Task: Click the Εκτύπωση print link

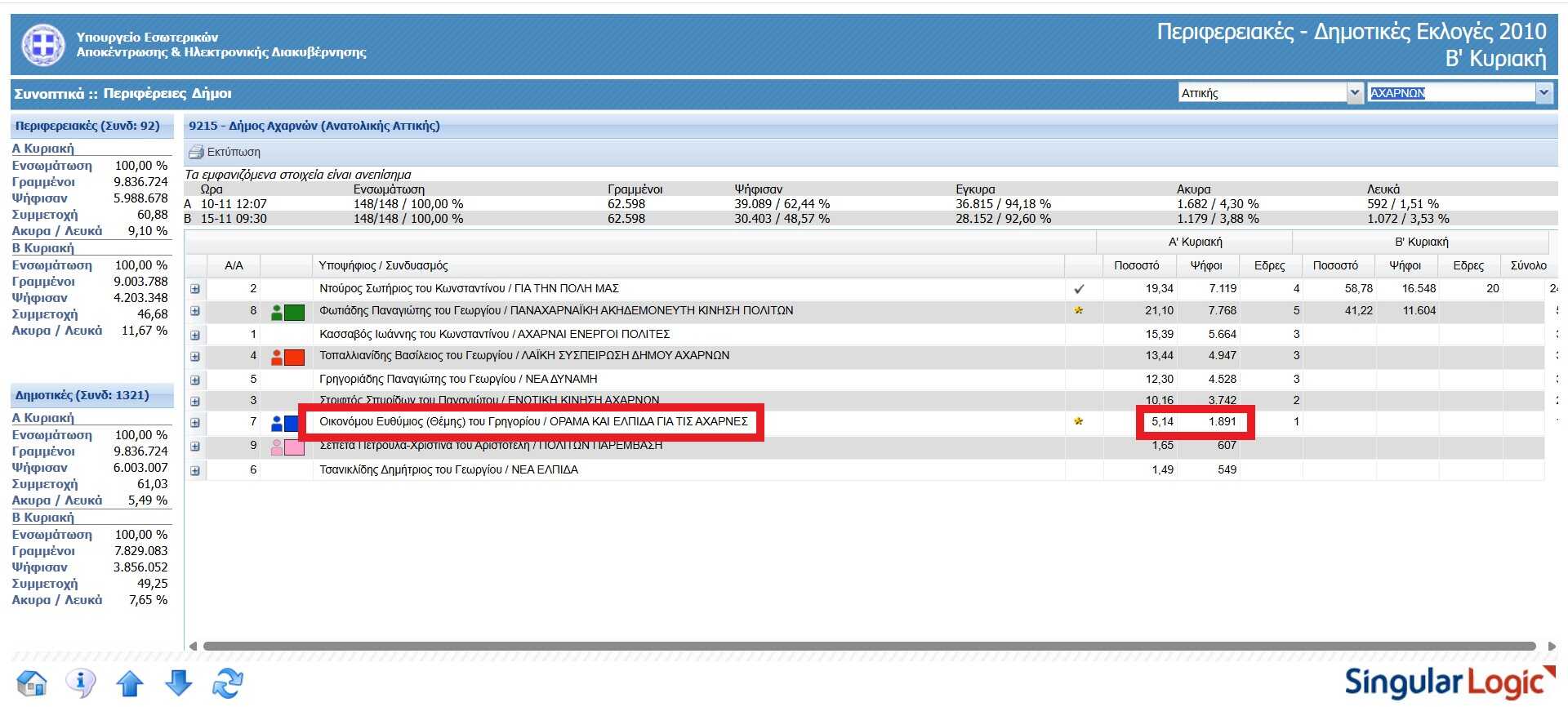Action: (x=234, y=152)
